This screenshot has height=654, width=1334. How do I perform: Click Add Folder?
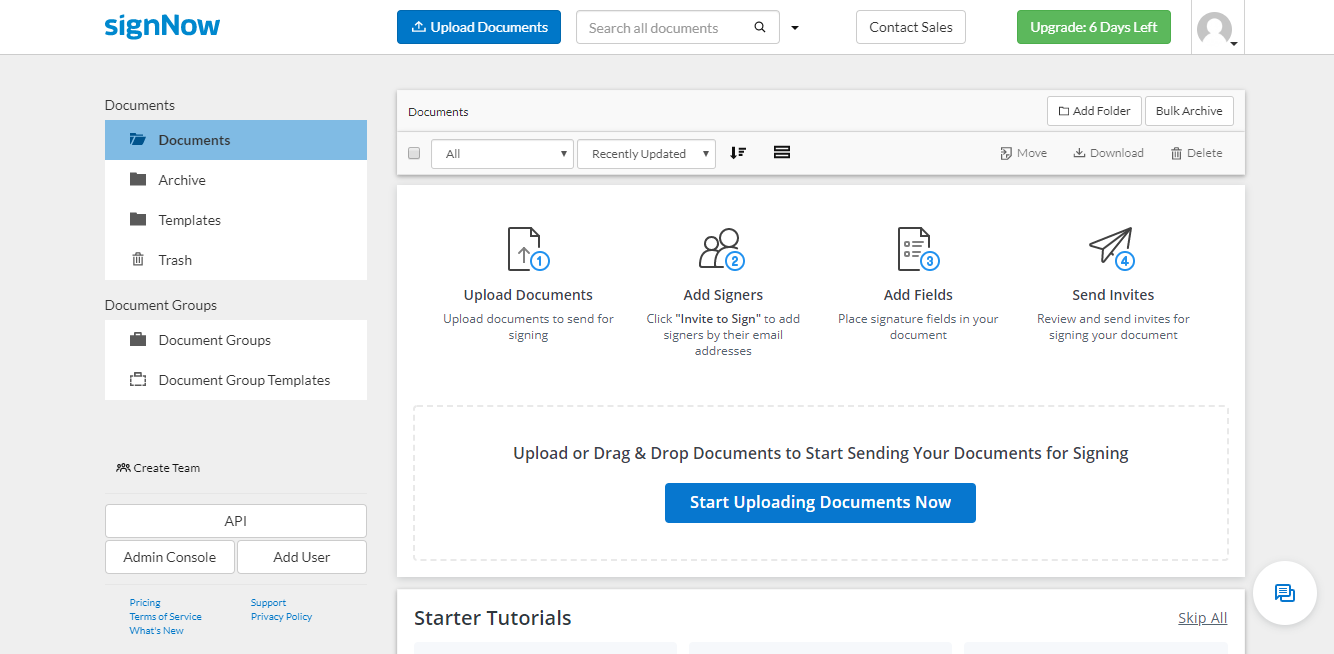point(1094,111)
